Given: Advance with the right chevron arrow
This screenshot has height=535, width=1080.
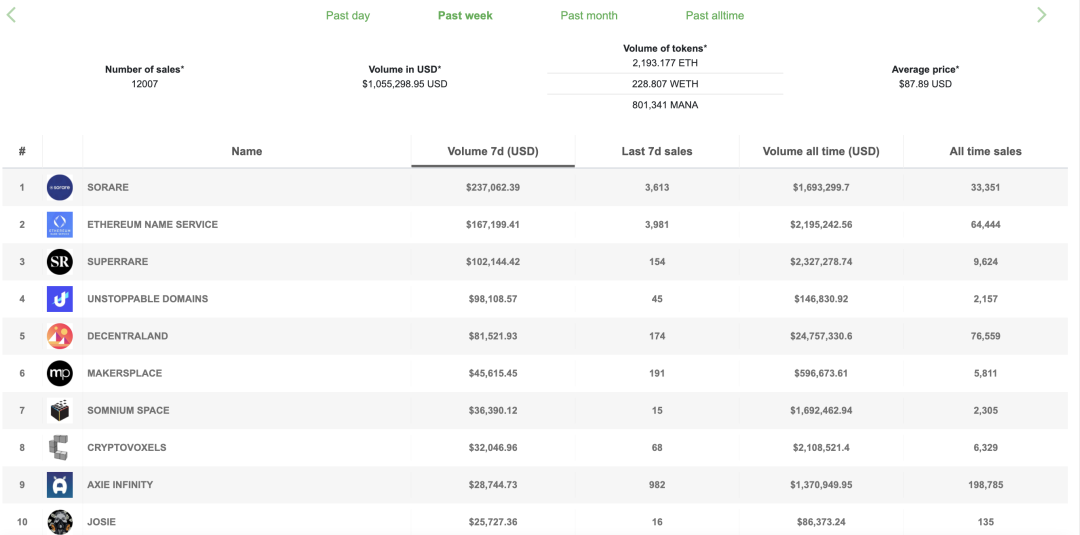Looking at the screenshot, I should click(1041, 15).
